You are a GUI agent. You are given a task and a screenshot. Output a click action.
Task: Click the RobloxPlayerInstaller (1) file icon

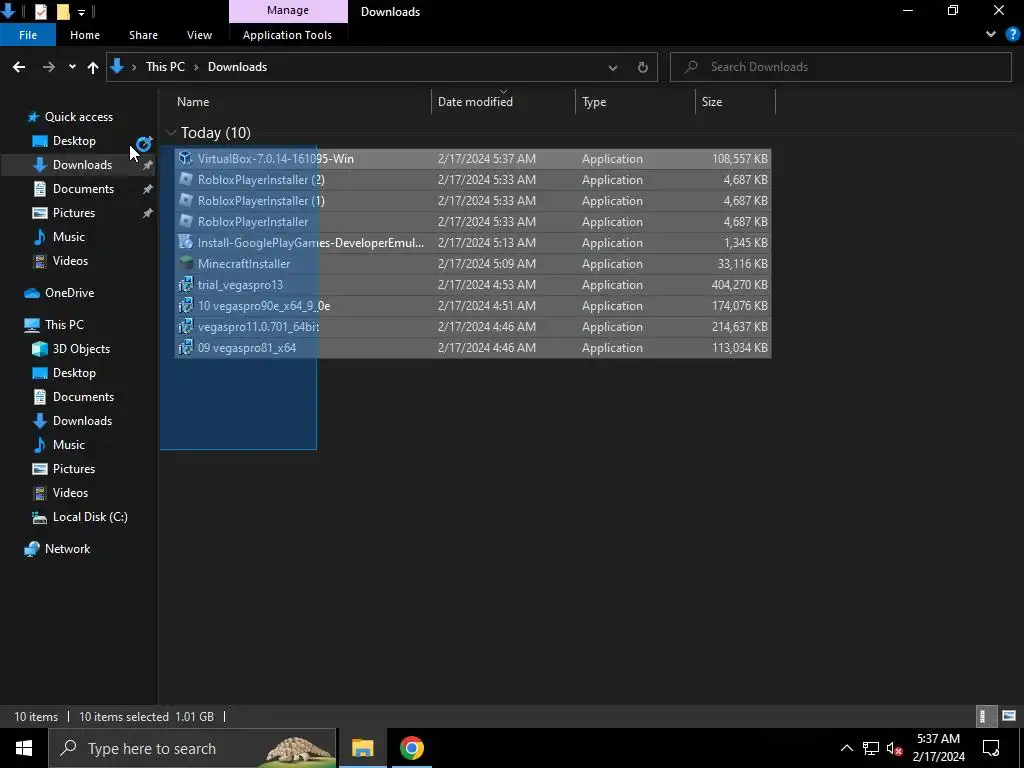(186, 200)
